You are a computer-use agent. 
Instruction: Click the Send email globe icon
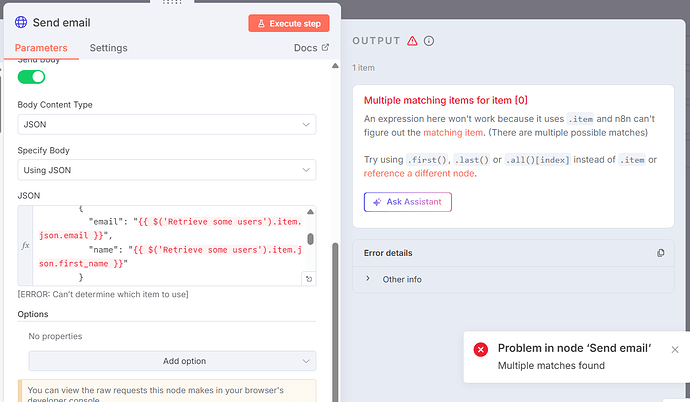pyautogui.click(x=21, y=22)
